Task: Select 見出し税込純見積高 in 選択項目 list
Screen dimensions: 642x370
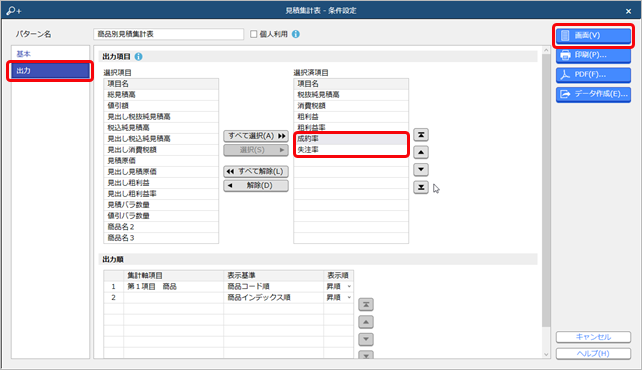Action: pyautogui.click(x=161, y=139)
